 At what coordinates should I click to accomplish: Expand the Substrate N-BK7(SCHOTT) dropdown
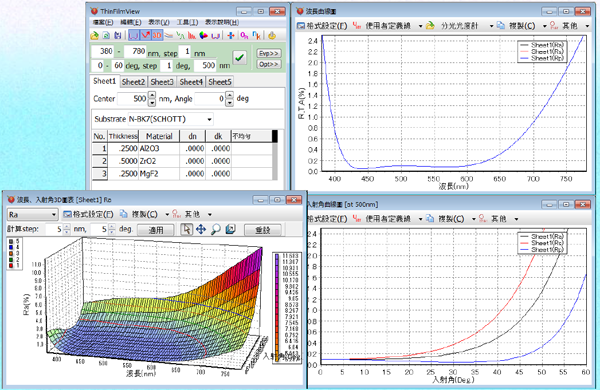[x=209, y=119]
